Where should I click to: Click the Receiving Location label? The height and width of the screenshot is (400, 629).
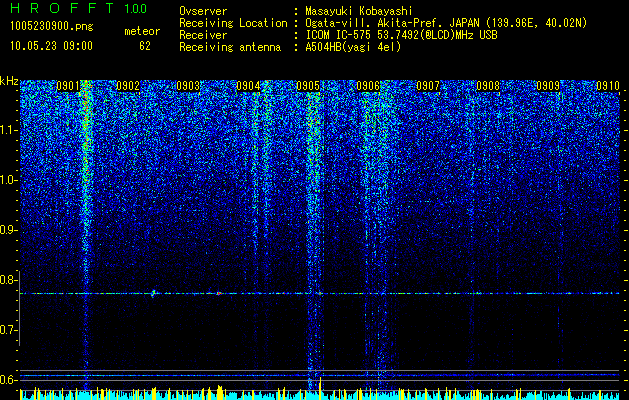[233, 23]
